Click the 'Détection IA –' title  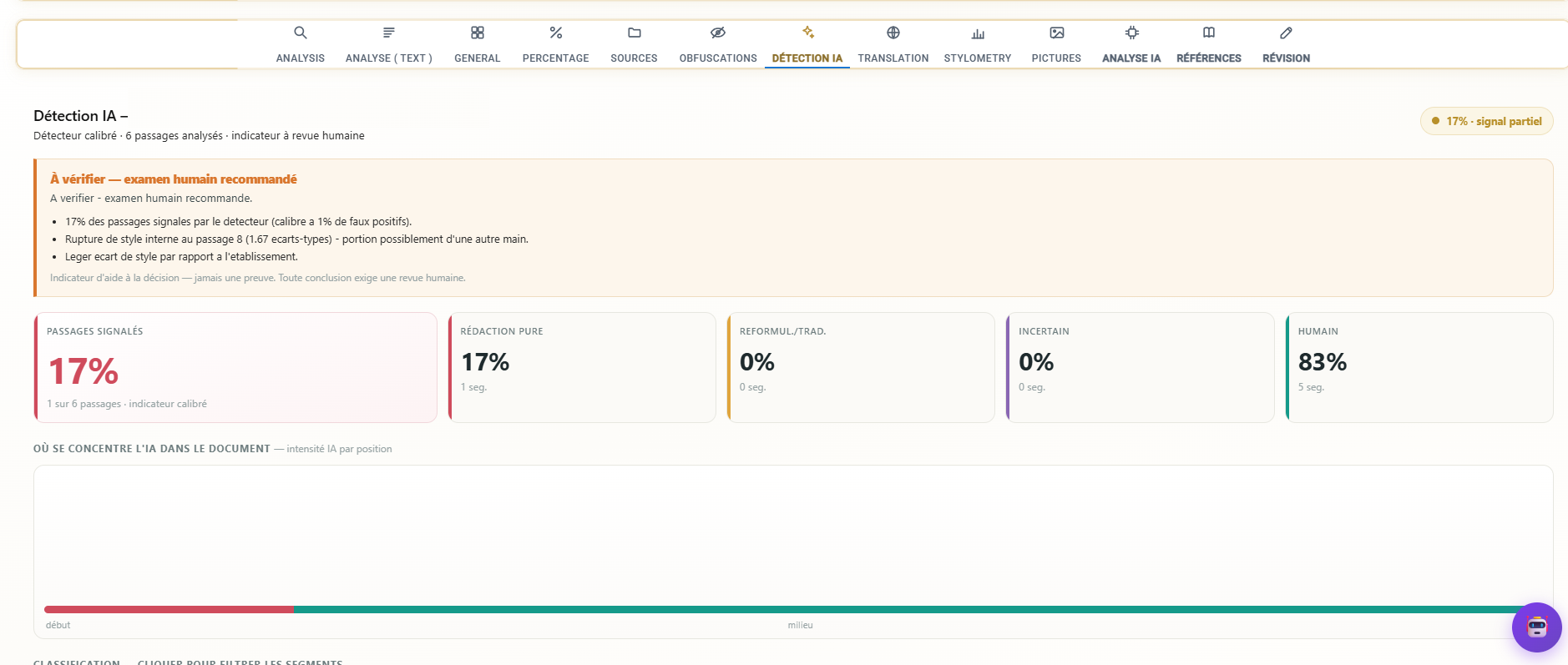point(81,116)
